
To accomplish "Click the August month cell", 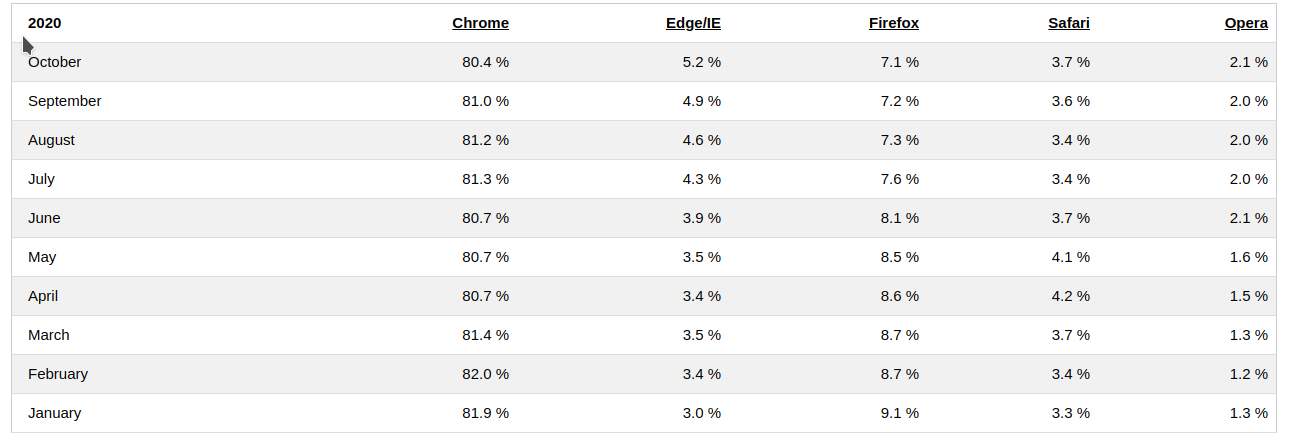I will click(x=51, y=140).
